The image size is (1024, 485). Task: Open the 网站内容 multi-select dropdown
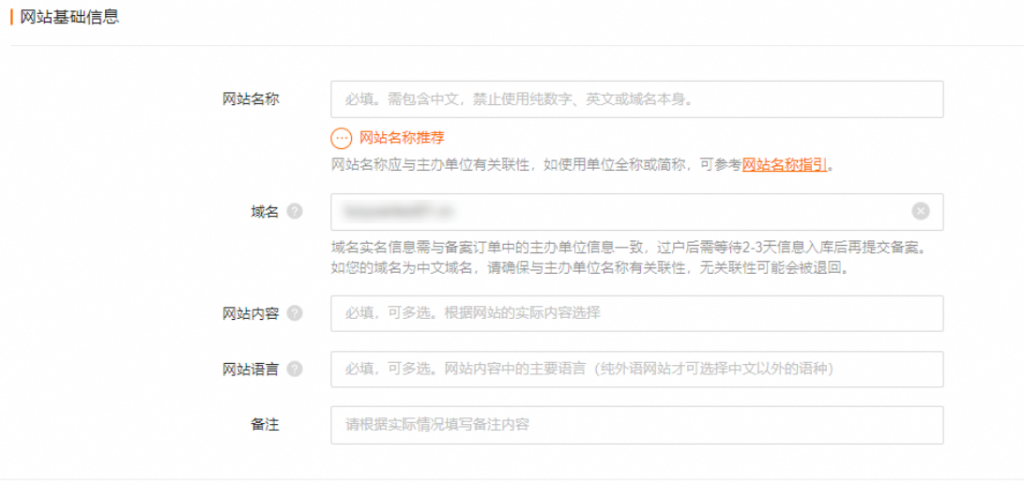(636, 313)
